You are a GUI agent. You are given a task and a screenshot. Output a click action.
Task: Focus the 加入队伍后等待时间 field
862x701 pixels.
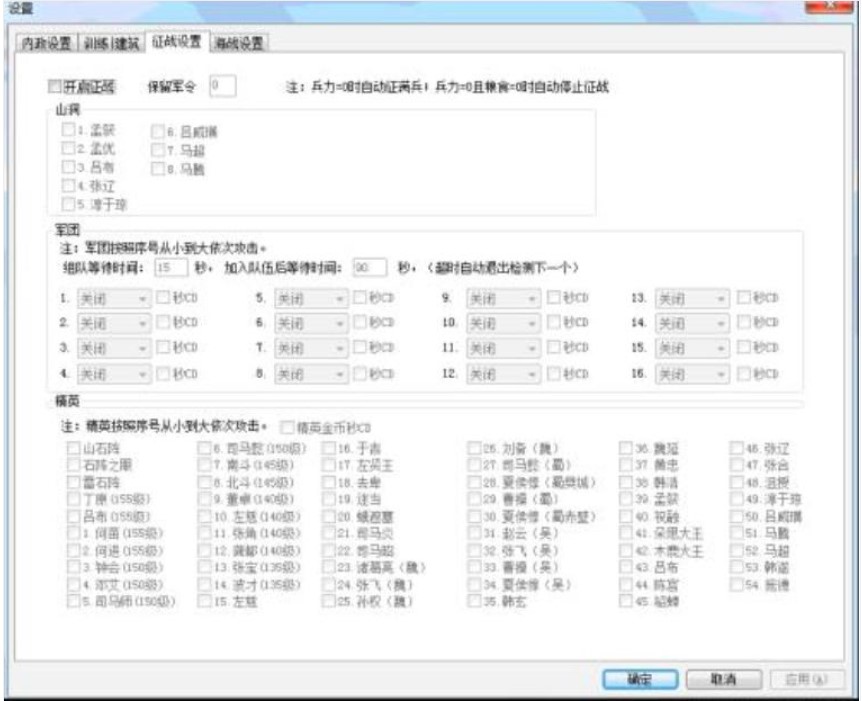point(369,267)
